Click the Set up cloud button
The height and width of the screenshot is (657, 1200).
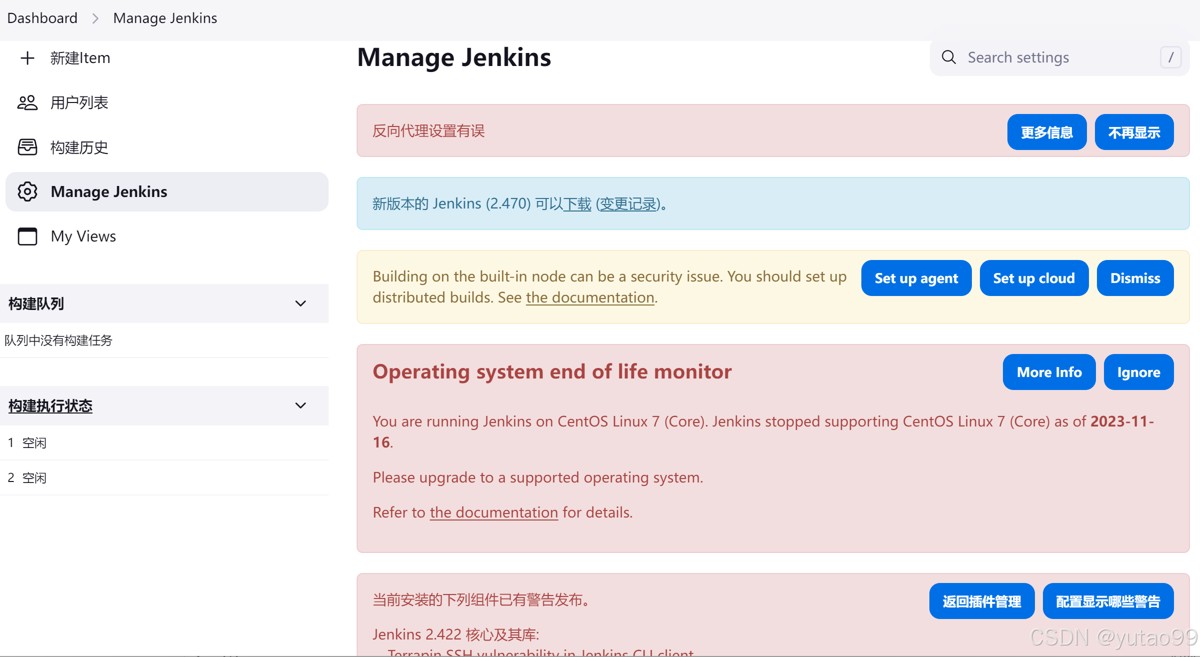coord(1034,278)
